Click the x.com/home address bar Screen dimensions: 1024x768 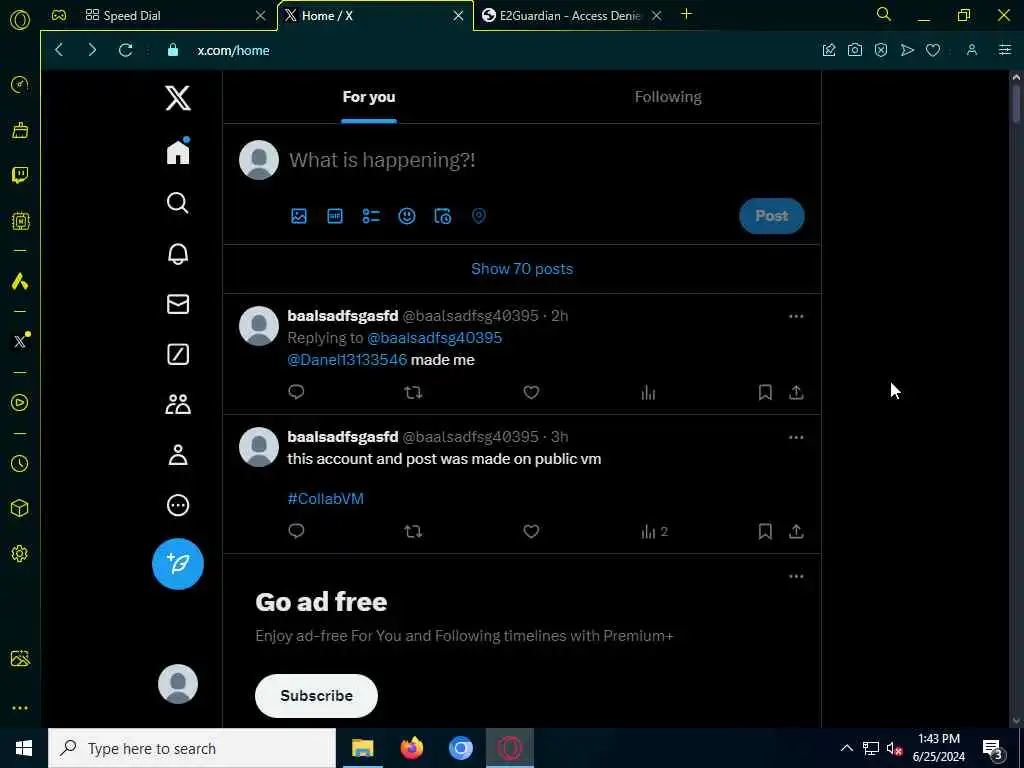coord(233,50)
